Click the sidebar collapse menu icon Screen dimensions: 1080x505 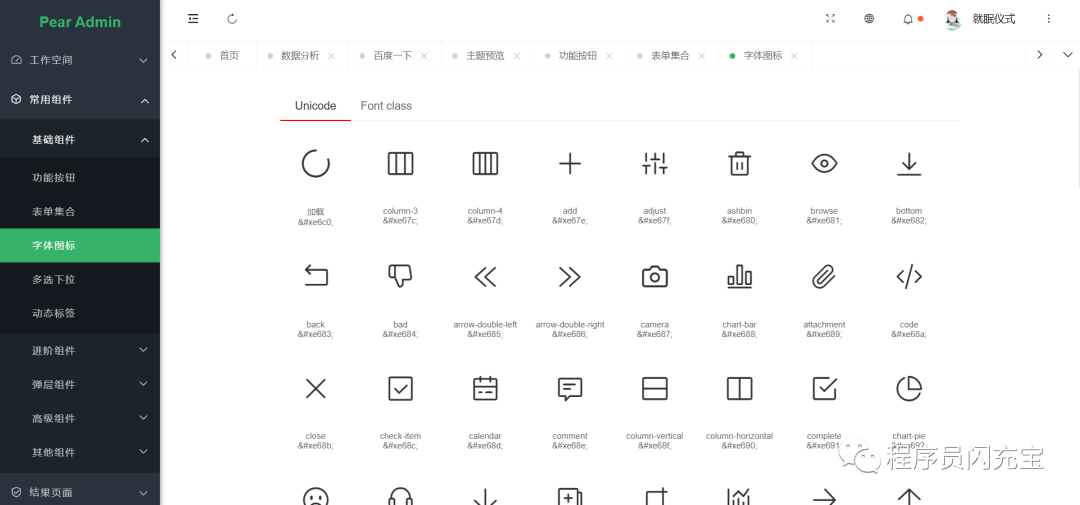193,19
